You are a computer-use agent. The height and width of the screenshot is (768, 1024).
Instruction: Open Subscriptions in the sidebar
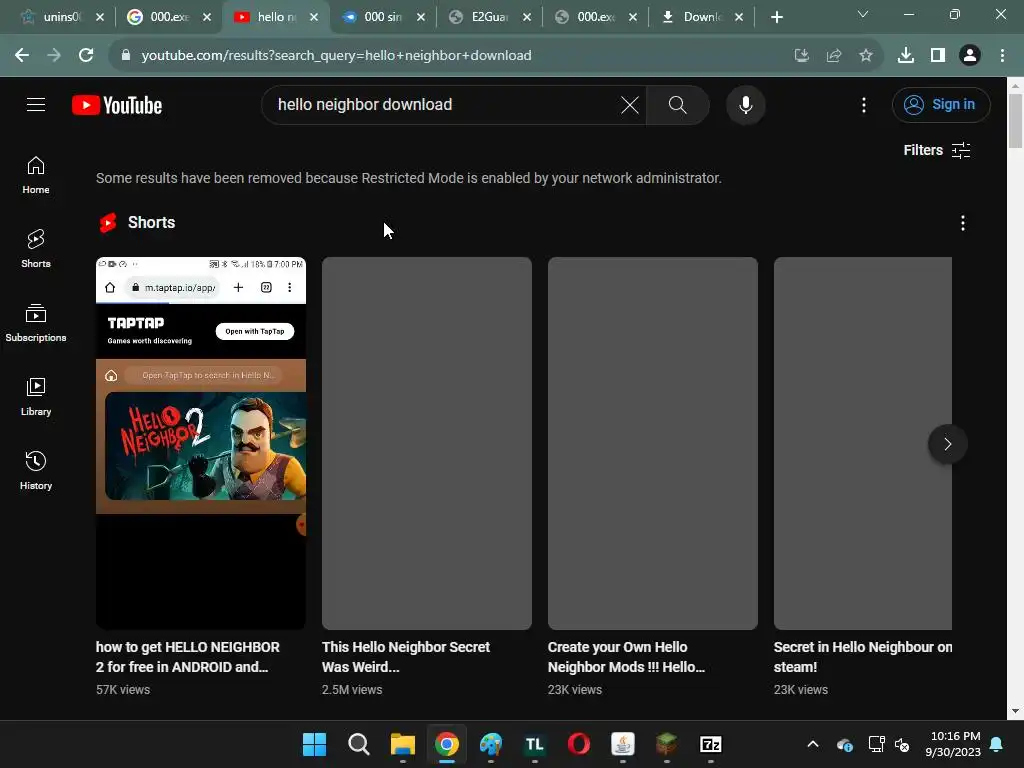[36, 323]
